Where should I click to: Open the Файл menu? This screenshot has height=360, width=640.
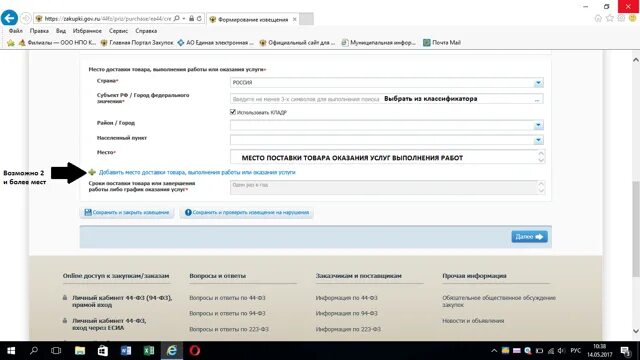tap(16, 31)
